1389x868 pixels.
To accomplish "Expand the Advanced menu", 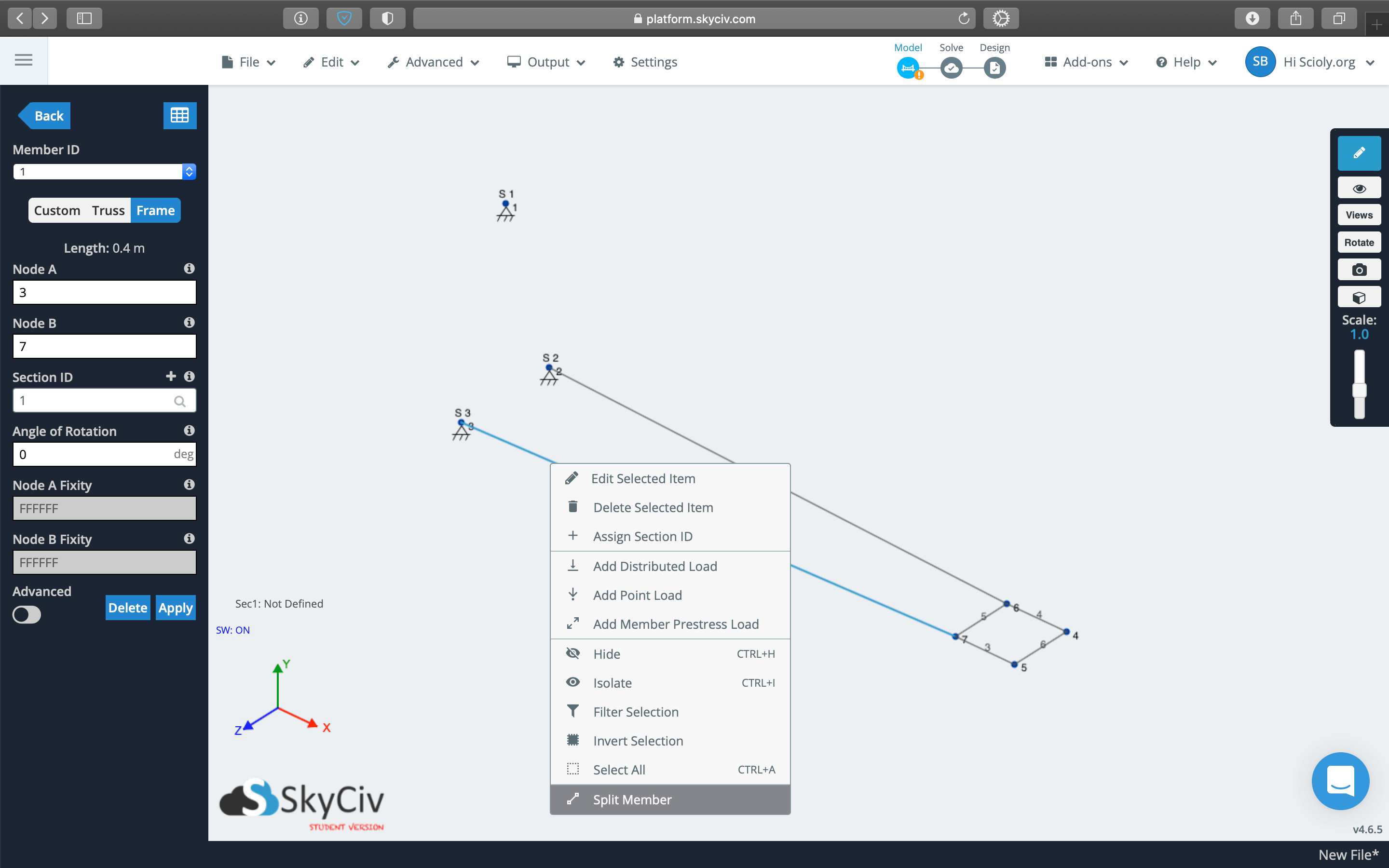I will coord(434,62).
